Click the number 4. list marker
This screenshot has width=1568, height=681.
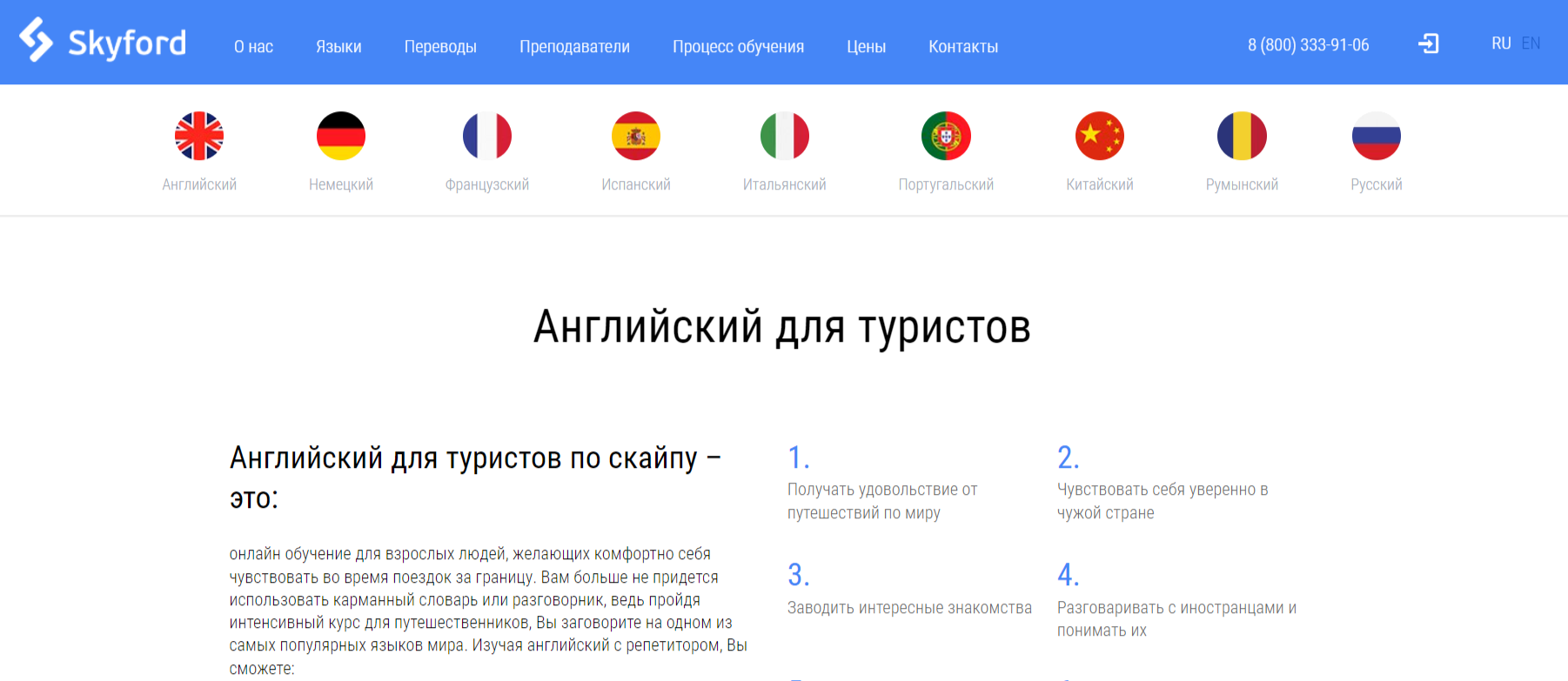[x=1068, y=575]
